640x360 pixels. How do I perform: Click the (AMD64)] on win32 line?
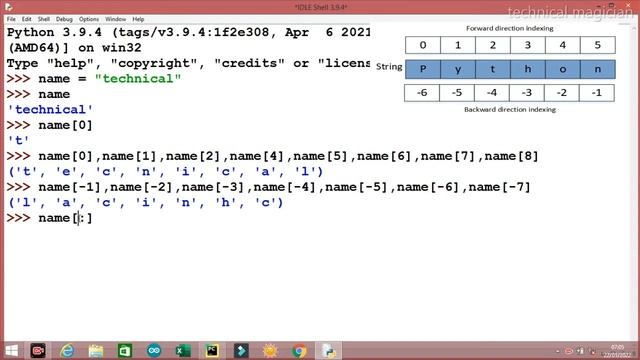pos(74,48)
